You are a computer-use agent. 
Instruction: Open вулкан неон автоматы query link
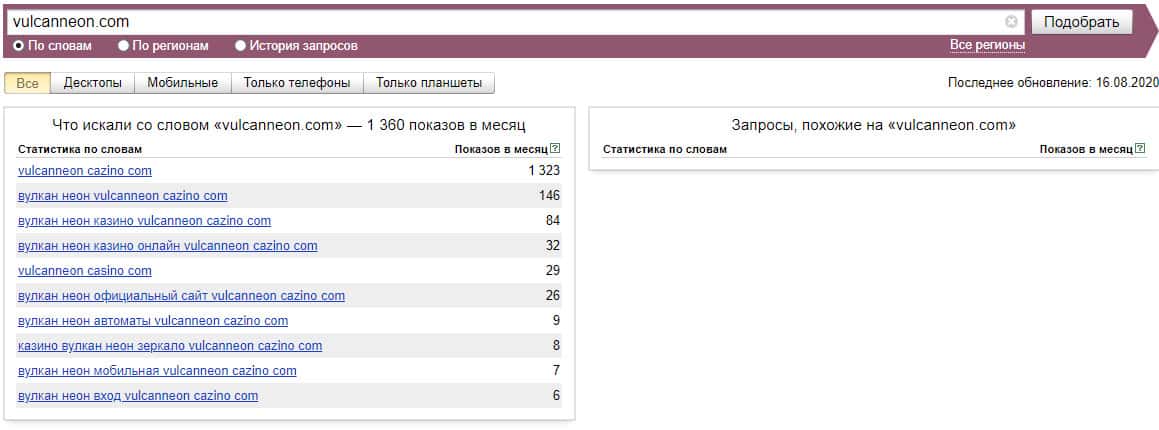click(x=153, y=321)
